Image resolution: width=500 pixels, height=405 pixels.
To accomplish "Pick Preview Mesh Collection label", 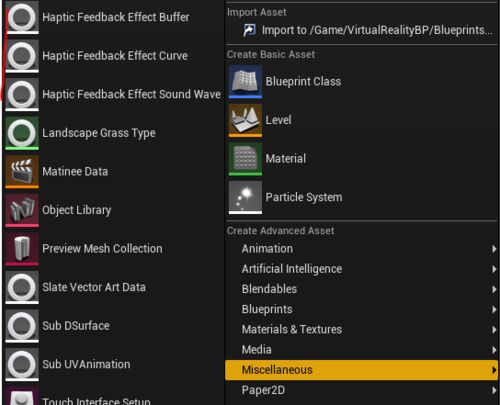I will [x=102, y=249].
